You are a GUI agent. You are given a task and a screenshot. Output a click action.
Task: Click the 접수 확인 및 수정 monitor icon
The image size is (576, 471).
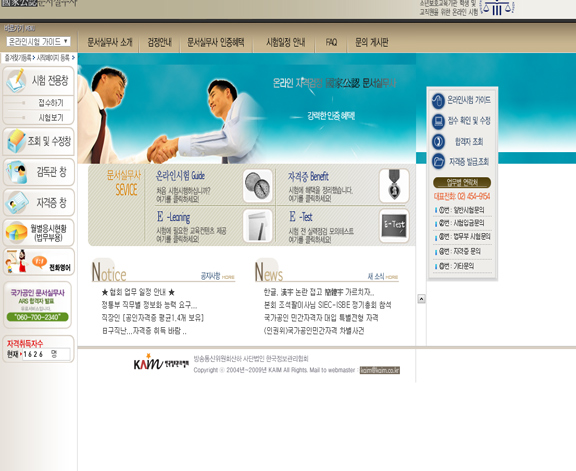(438, 122)
